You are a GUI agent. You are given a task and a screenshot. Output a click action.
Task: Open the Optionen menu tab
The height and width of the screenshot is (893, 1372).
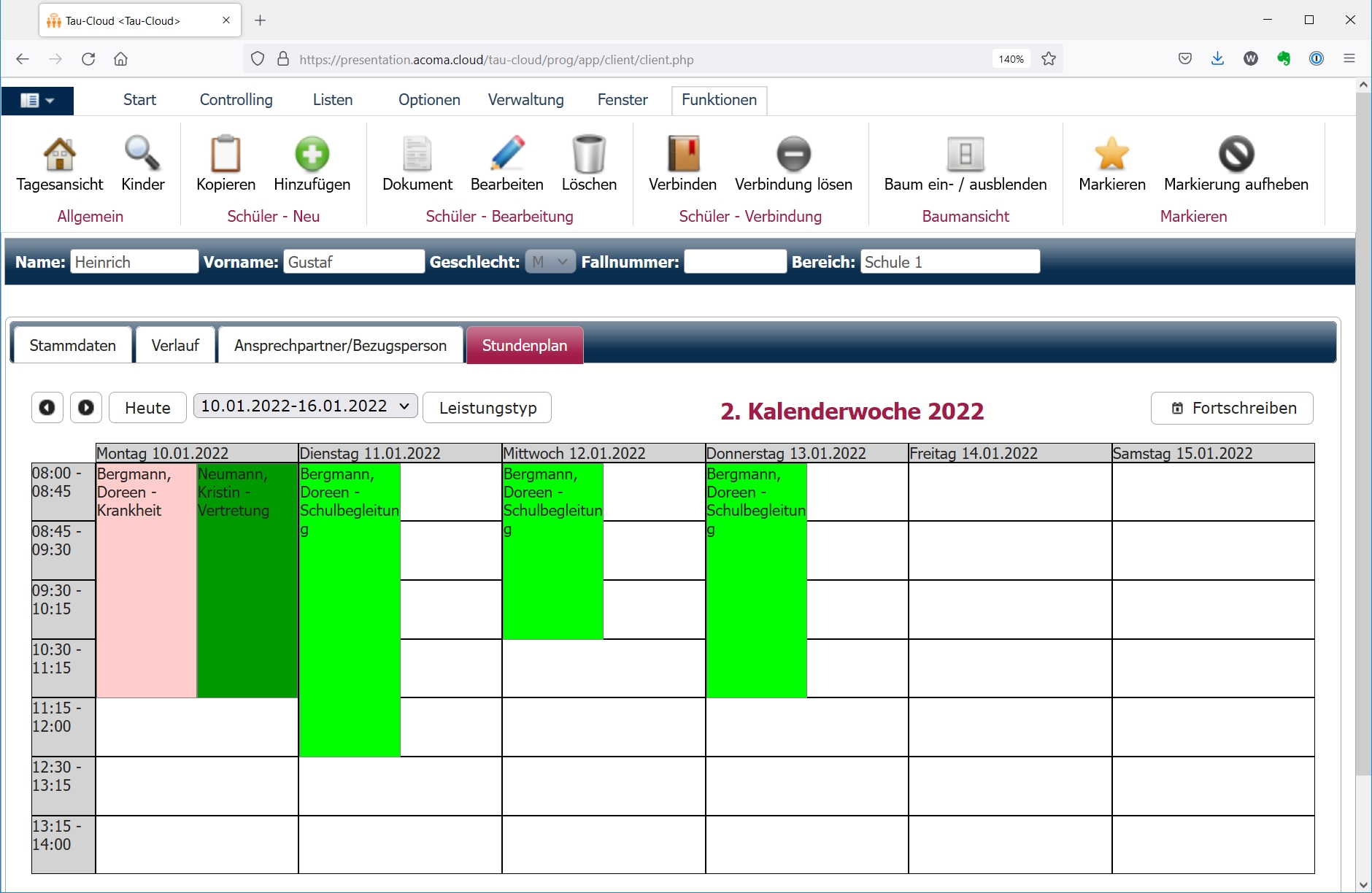pos(429,100)
